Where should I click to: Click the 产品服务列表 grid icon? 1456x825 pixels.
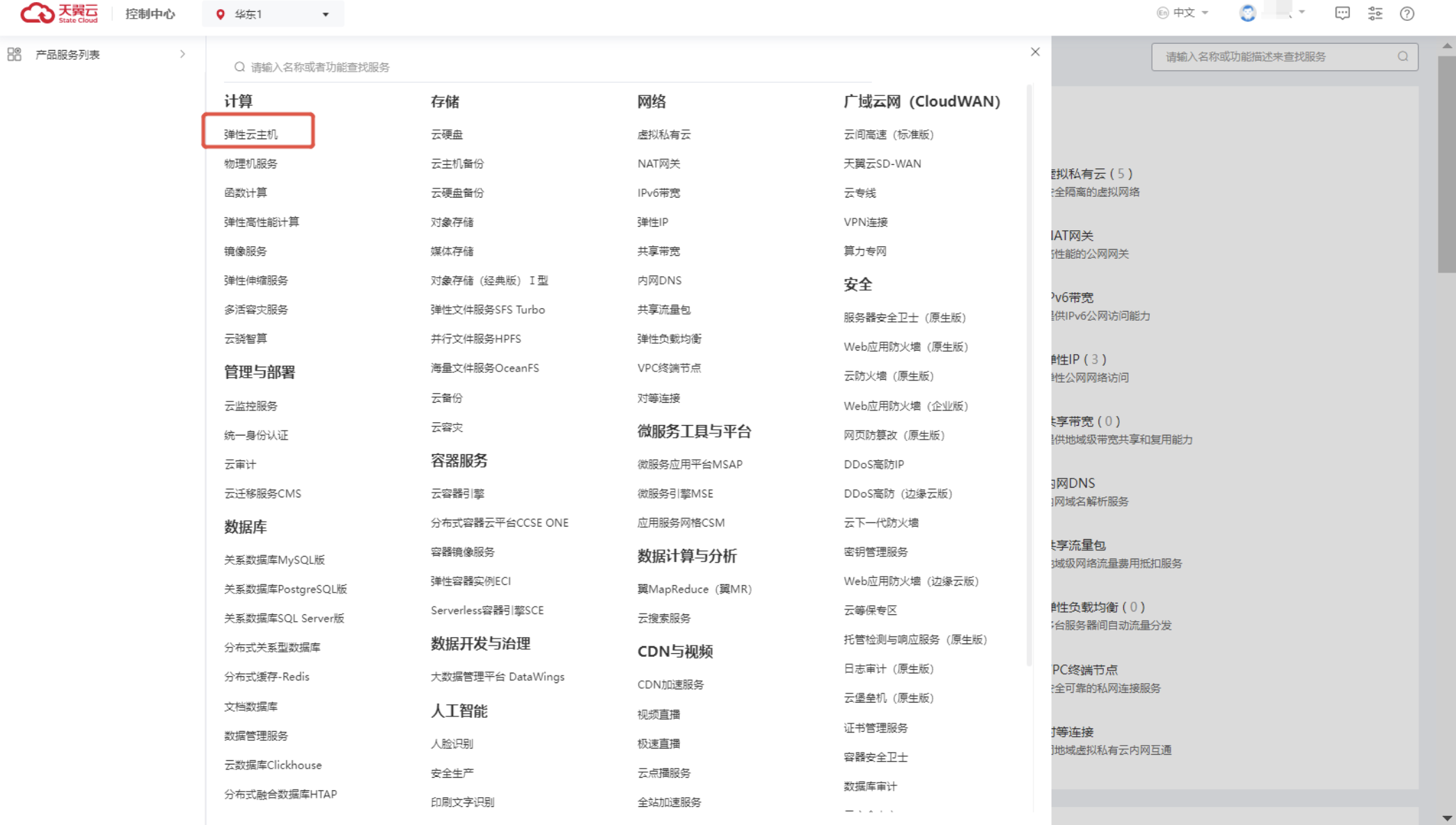pyautogui.click(x=14, y=54)
